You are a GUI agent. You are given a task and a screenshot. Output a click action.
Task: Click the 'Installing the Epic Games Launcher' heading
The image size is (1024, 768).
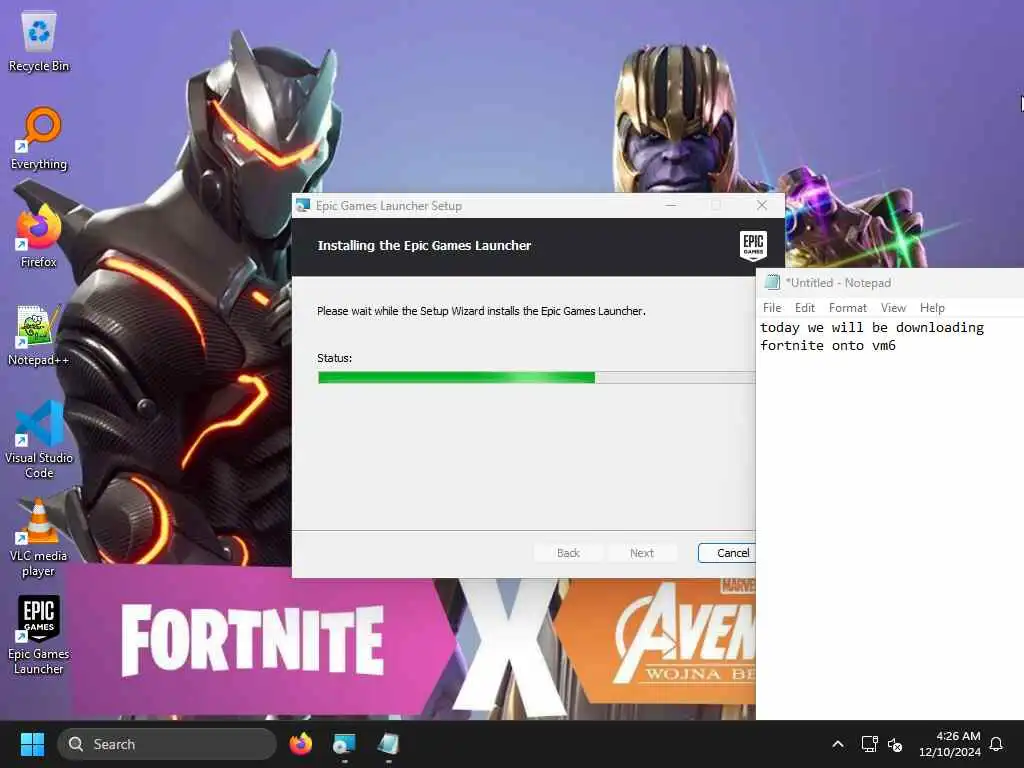tap(424, 246)
